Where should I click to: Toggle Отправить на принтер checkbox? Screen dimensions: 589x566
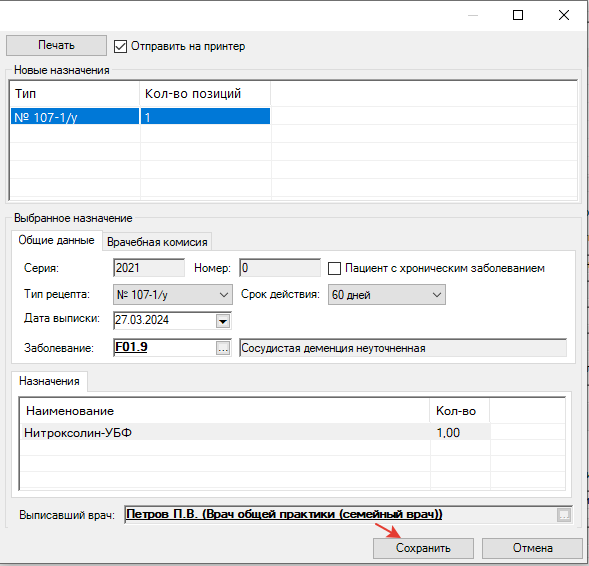pos(120,47)
